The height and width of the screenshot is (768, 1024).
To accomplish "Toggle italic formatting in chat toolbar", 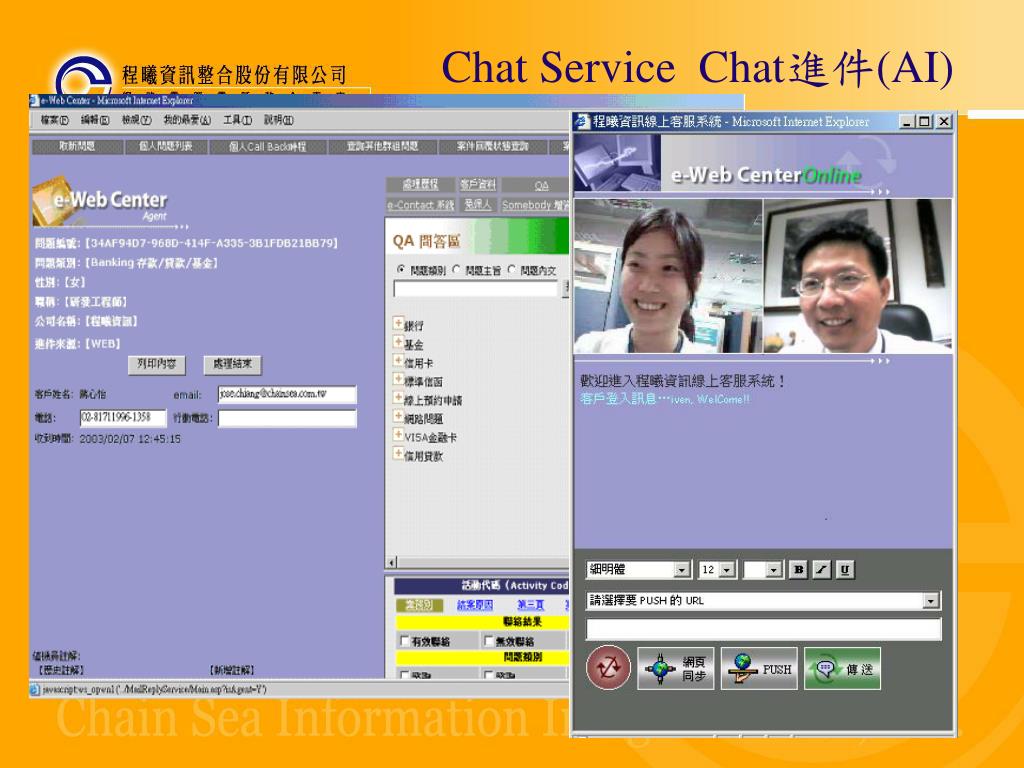I will tap(822, 569).
